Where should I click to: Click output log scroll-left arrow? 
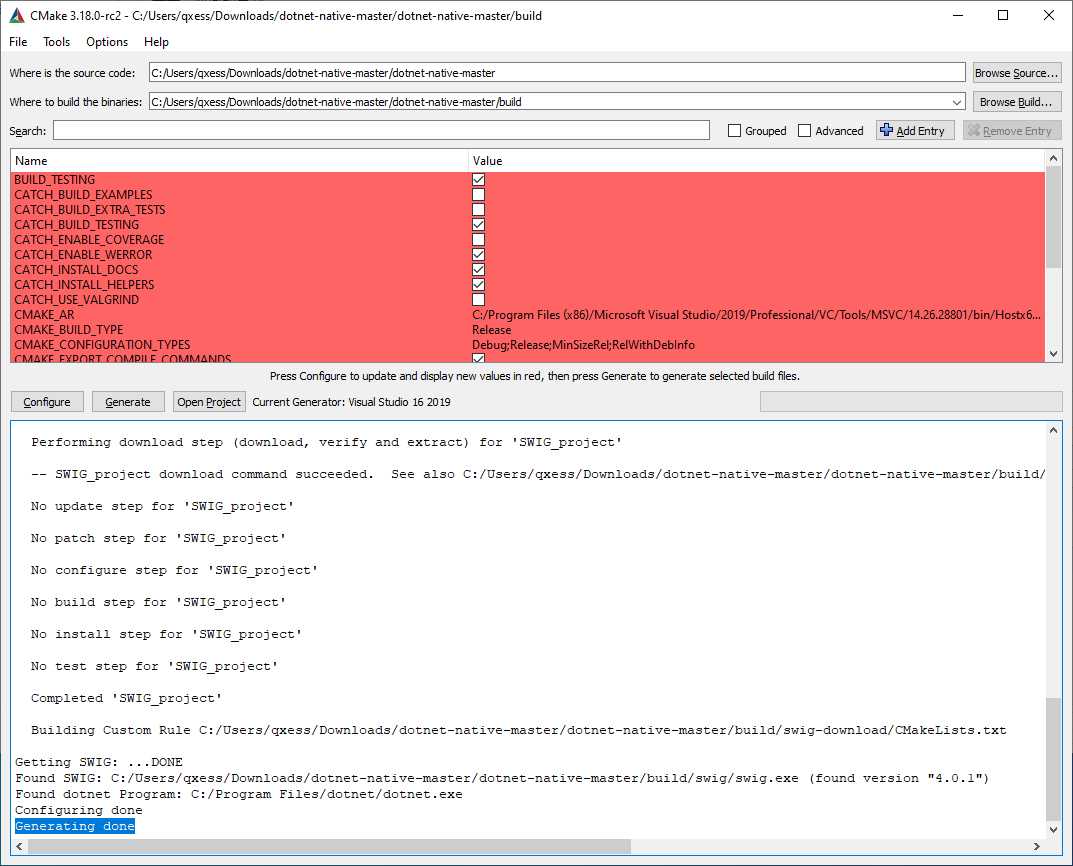point(19,846)
